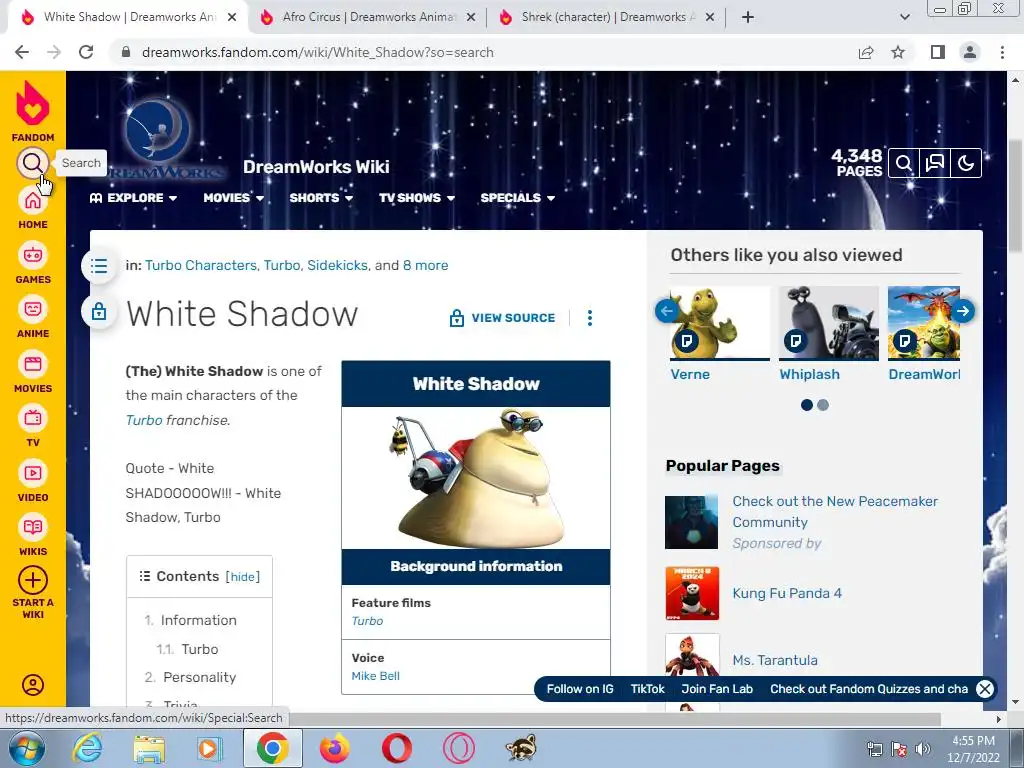Click the page protection lock icon
The height and width of the screenshot is (768, 1024).
point(99,312)
